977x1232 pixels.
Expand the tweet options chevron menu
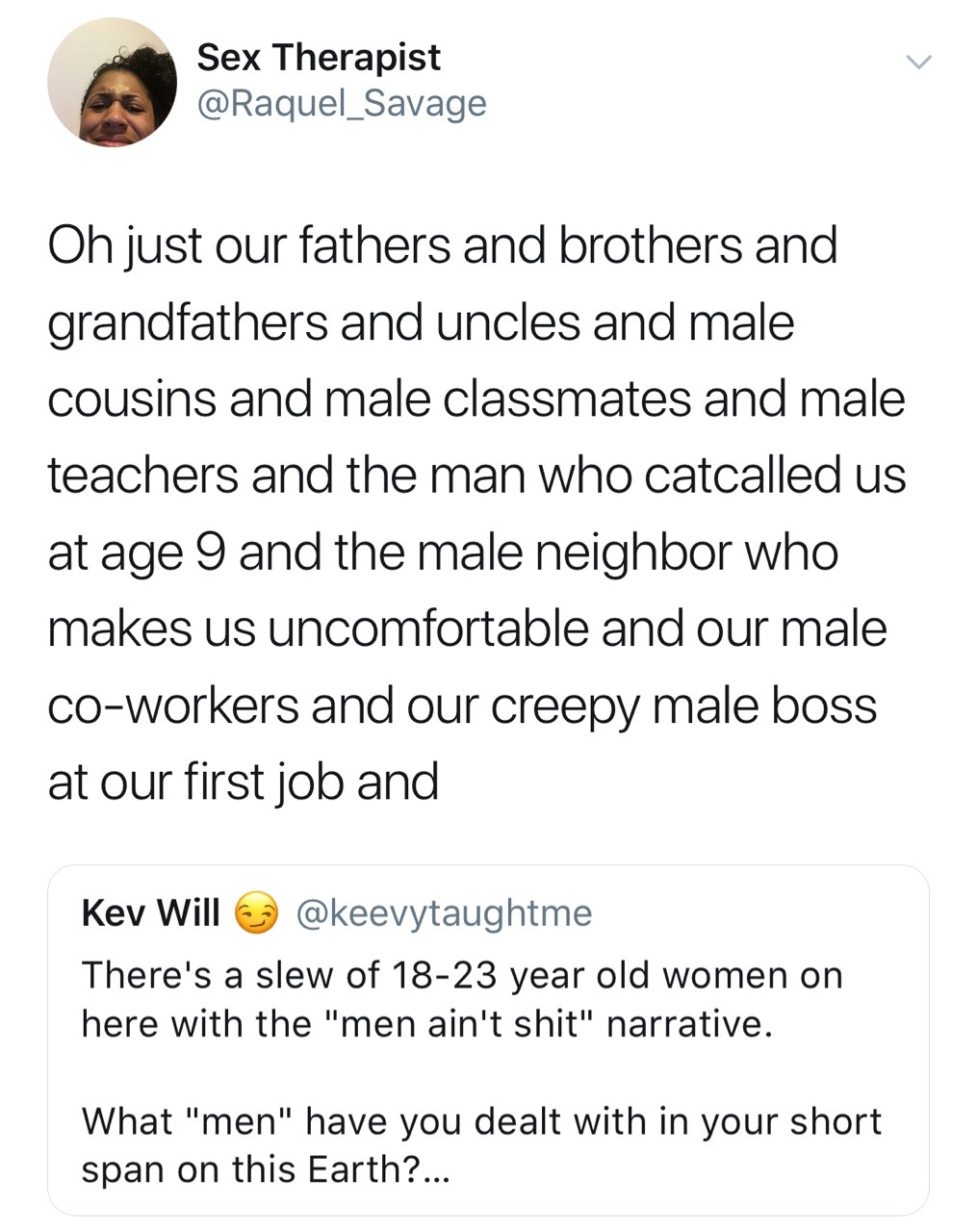919,64
